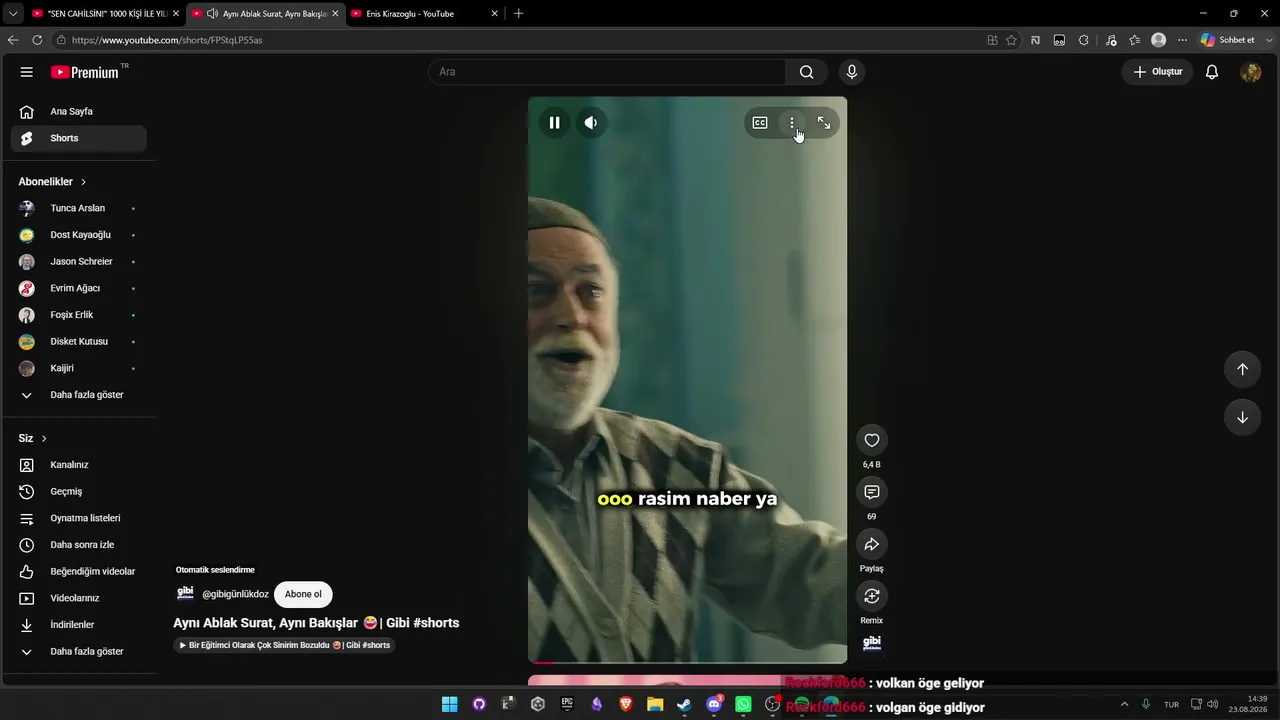Open the Disket Kutusu channel
The width and height of the screenshot is (1280, 720).
[79, 342]
